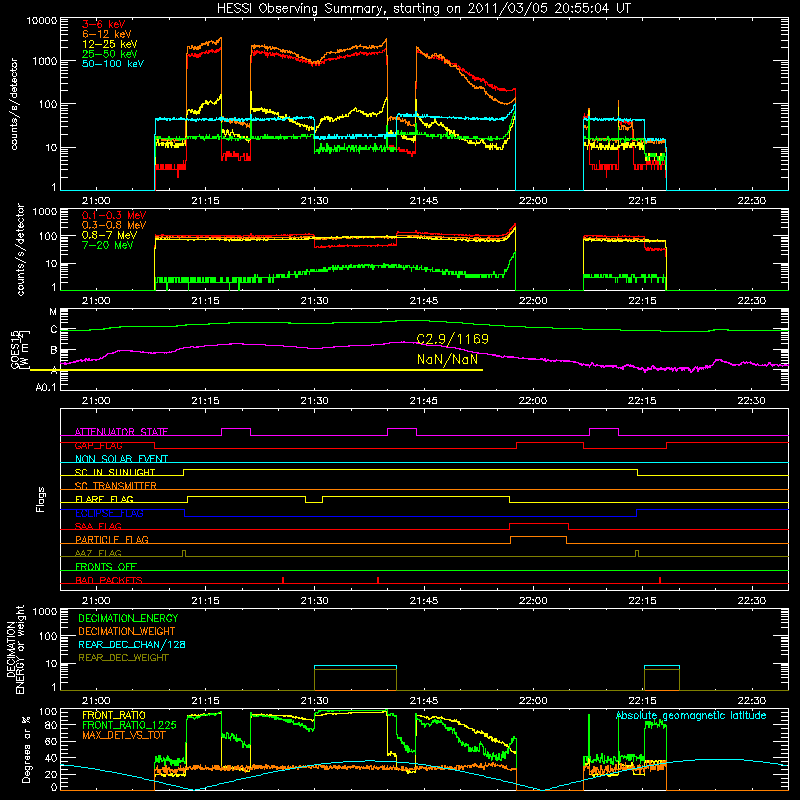Click the "Degrees or %" axis title
The image size is (800, 800).
(x=26, y=749)
